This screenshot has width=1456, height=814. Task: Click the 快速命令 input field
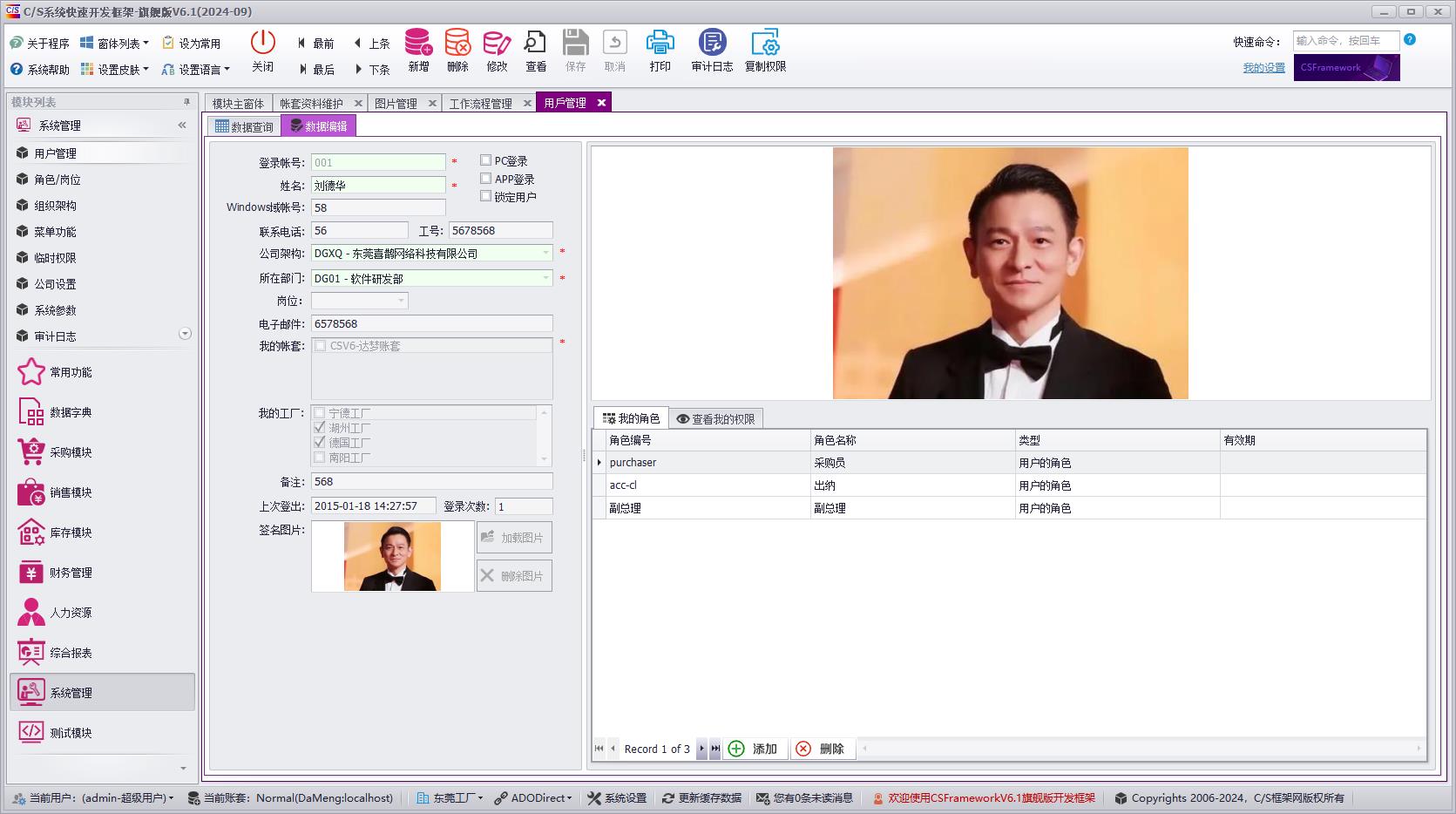[x=1344, y=41]
